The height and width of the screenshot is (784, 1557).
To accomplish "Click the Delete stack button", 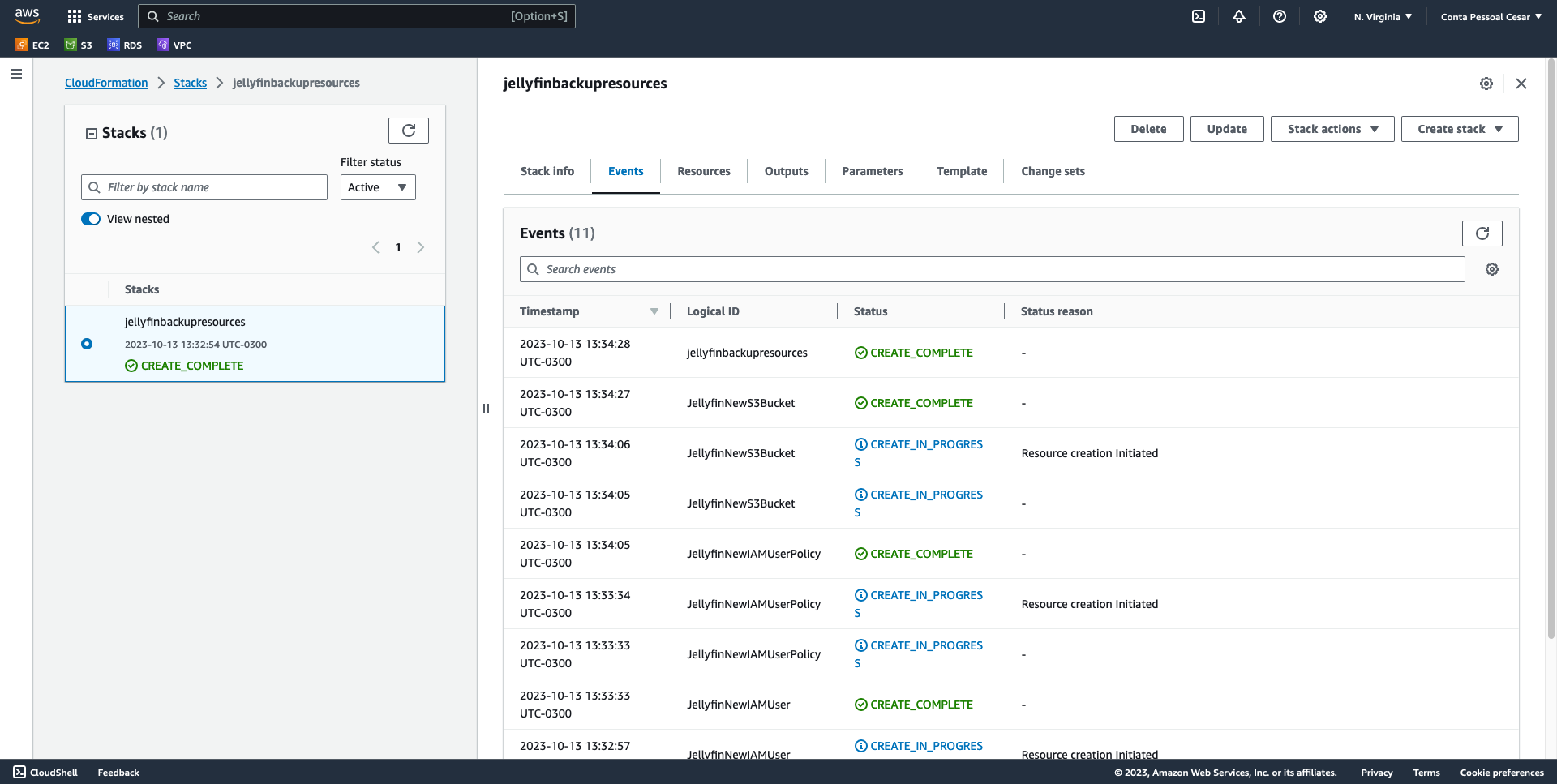I will (1148, 129).
